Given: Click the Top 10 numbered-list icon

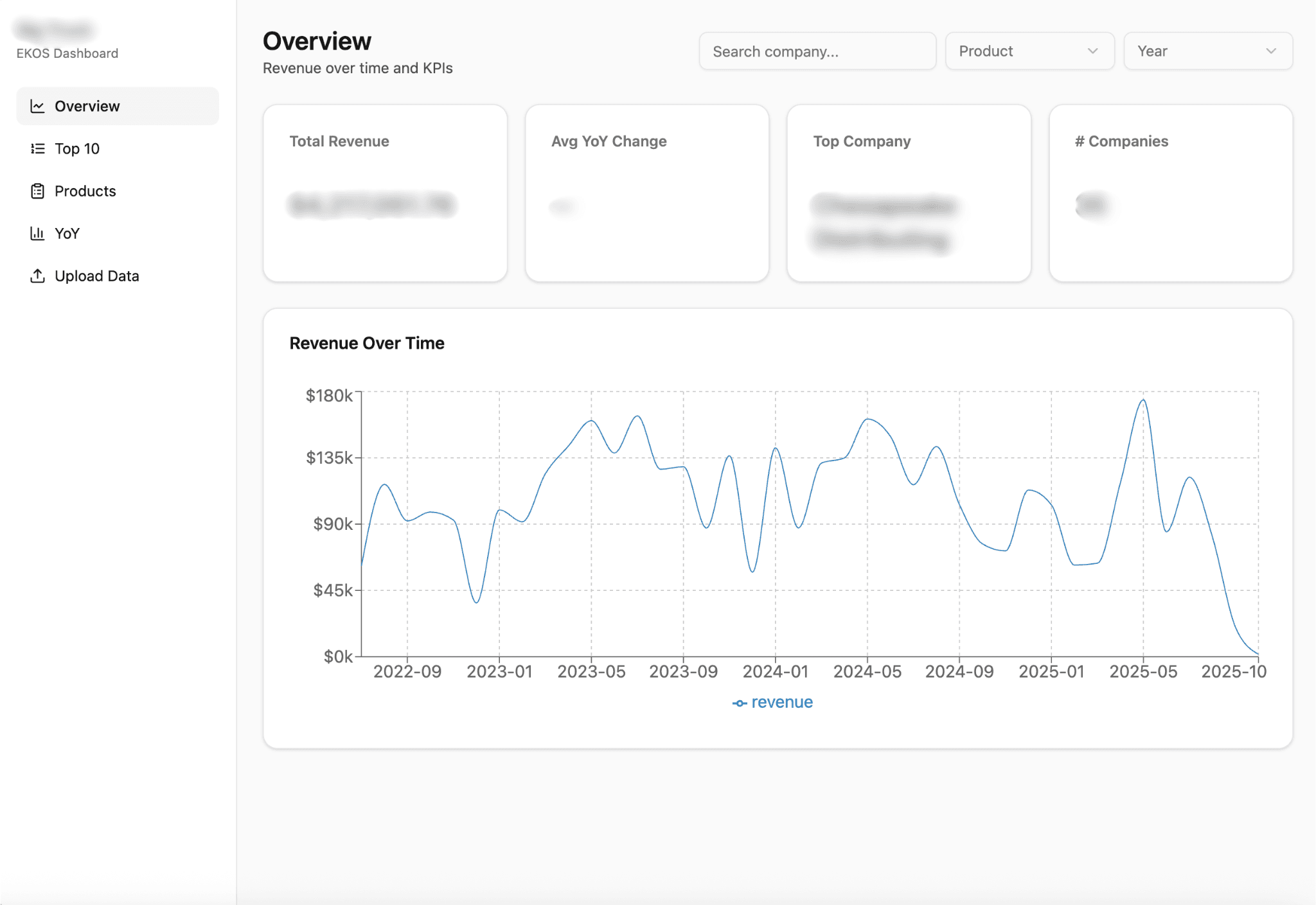Looking at the screenshot, I should 38,148.
